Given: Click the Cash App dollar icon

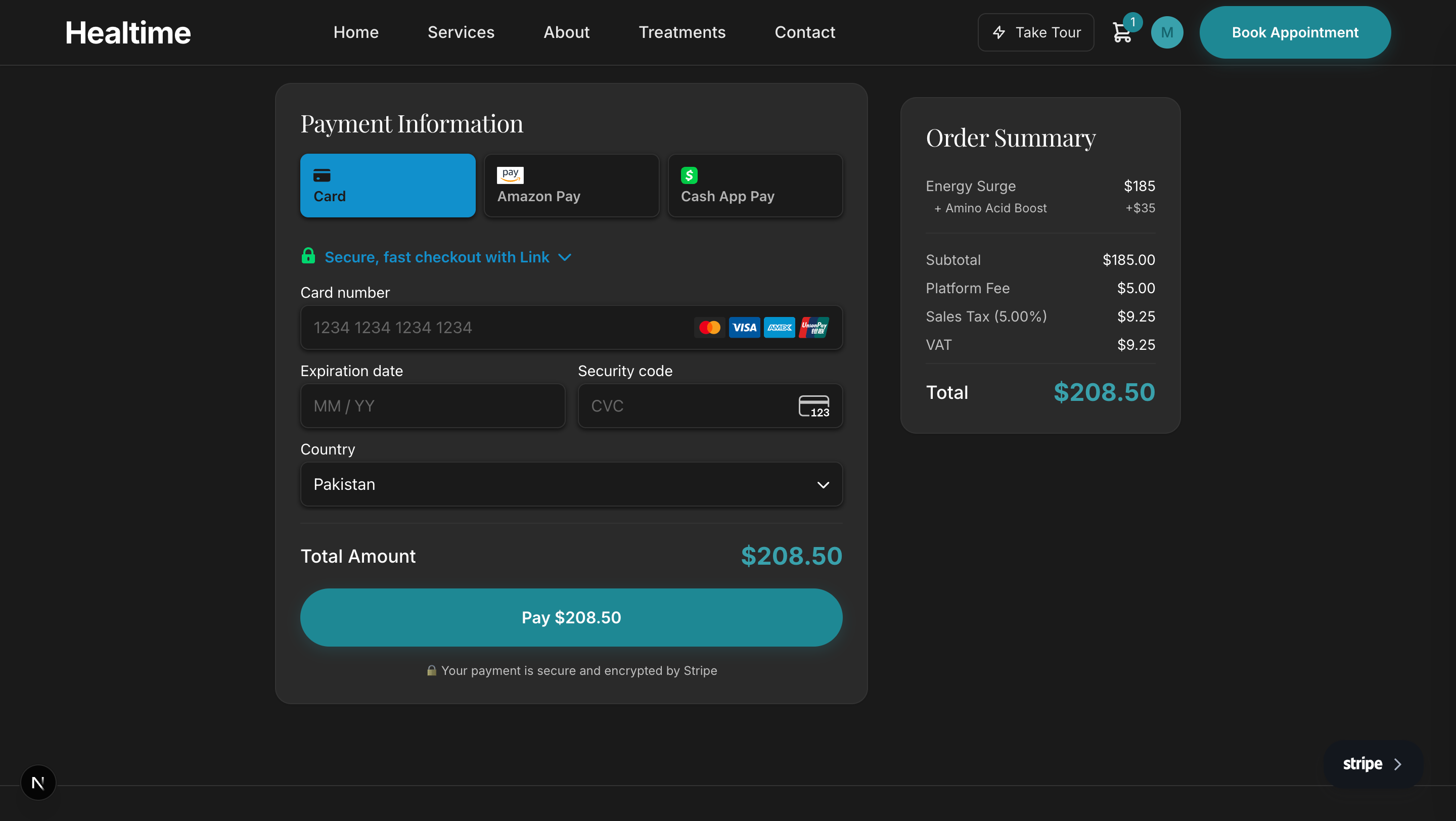Looking at the screenshot, I should click(690, 175).
